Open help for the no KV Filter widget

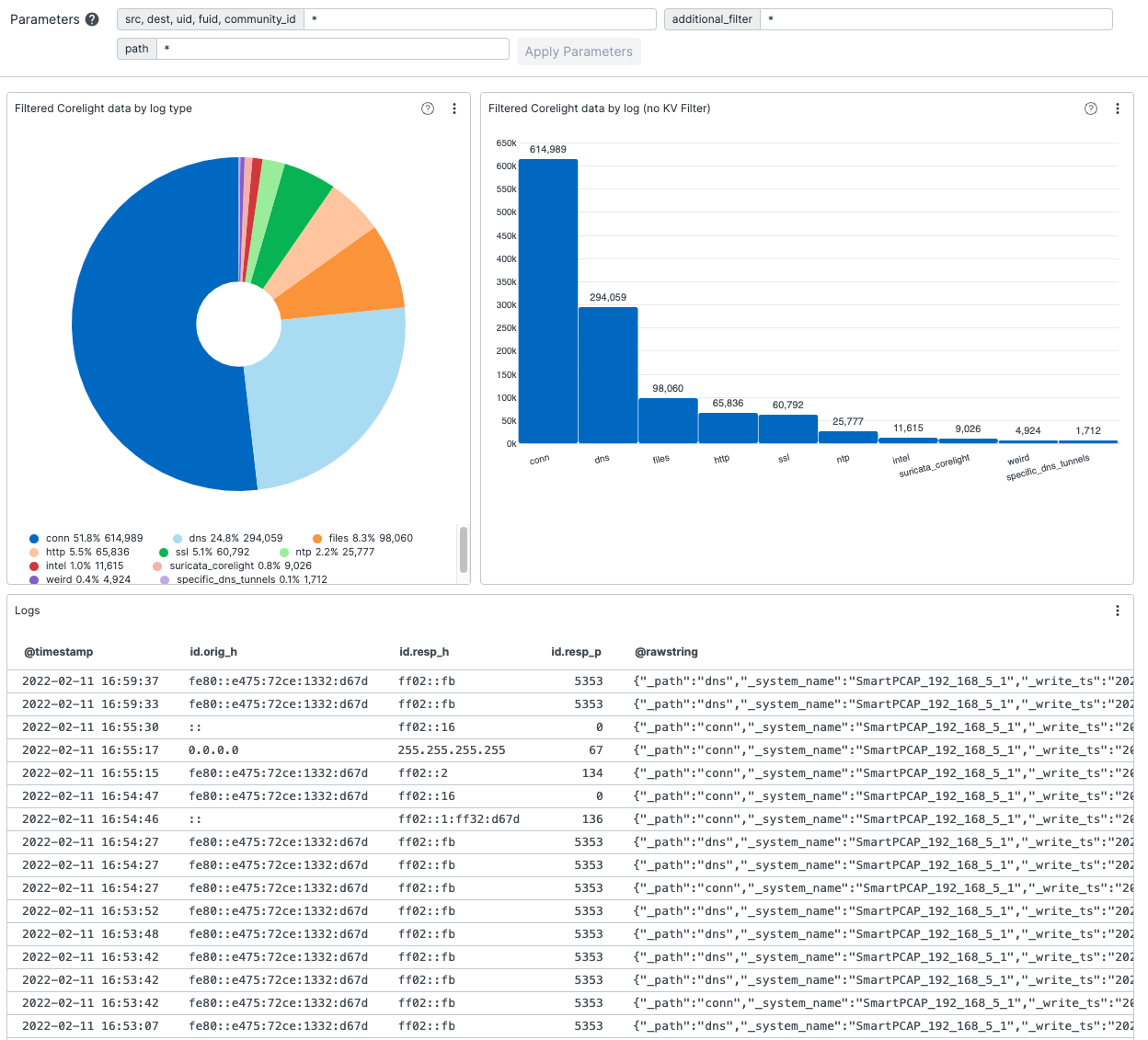click(1091, 109)
